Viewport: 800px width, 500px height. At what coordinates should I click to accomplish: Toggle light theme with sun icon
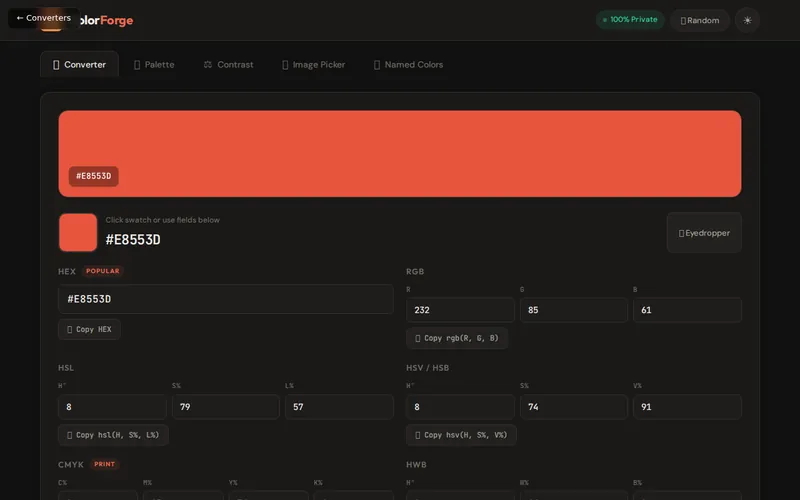[x=747, y=20]
